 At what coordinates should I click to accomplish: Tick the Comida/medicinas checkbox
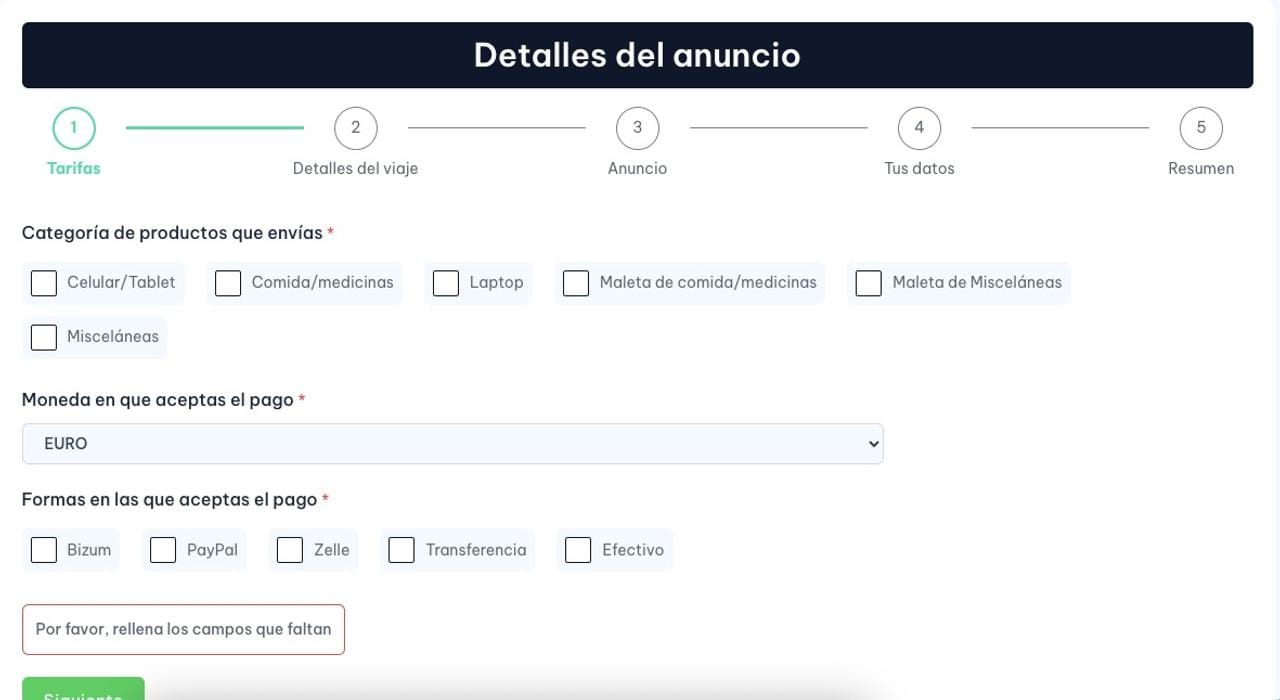click(x=228, y=283)
